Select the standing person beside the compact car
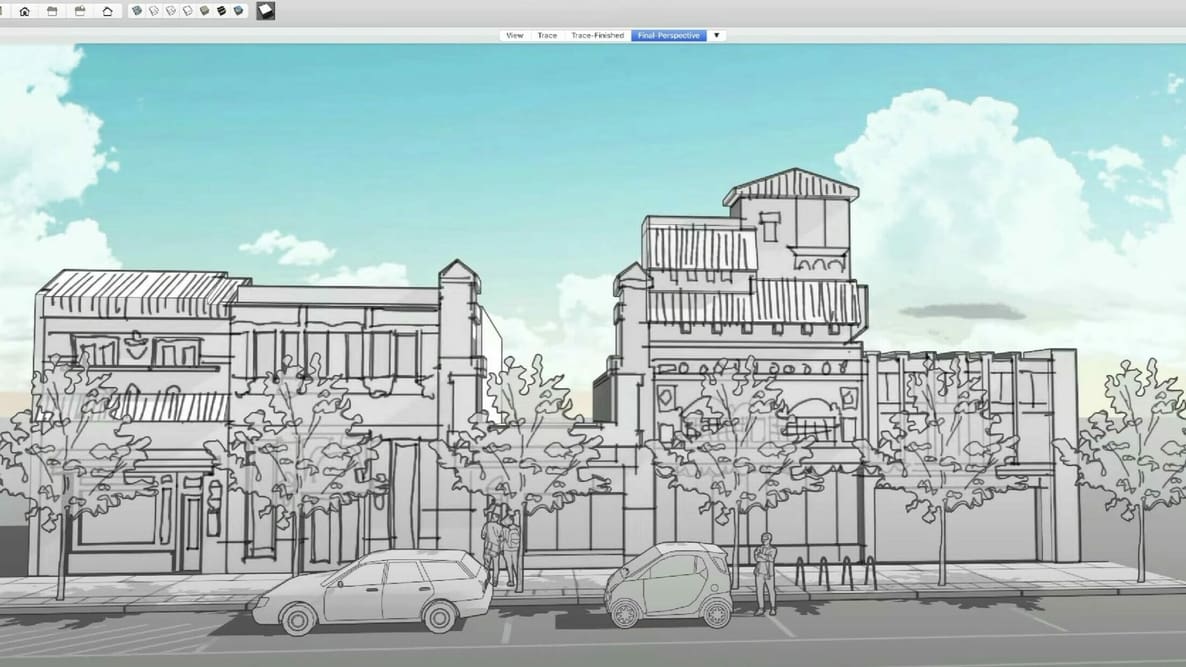The width and height of the screenshot is (1186, 667). pyautogui.click(x=765, y=573)
